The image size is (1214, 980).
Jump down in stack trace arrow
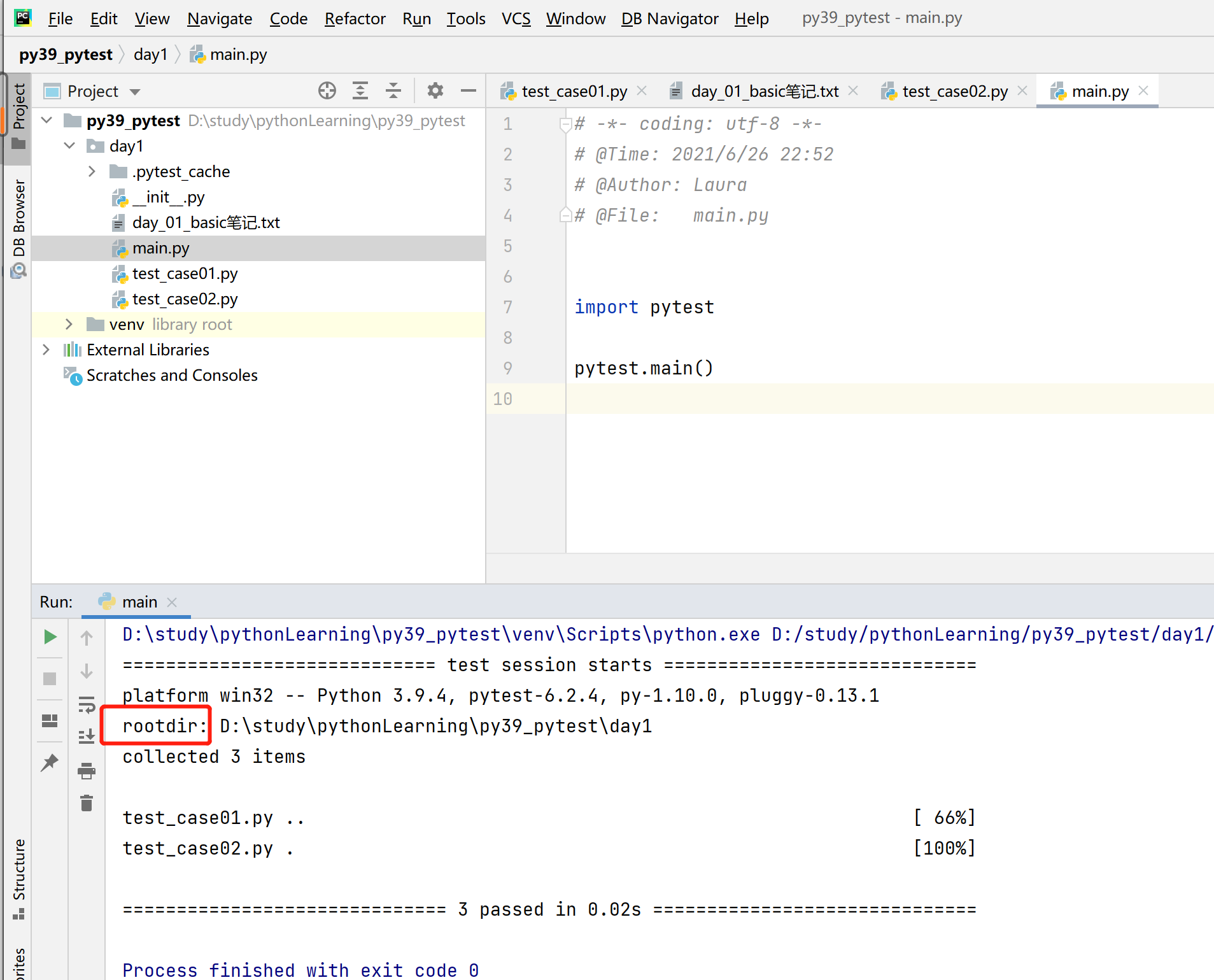(87, 671)
